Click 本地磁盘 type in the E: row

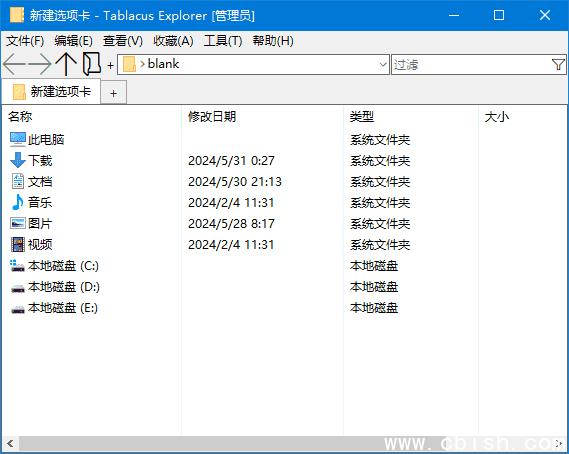(374, 308)
